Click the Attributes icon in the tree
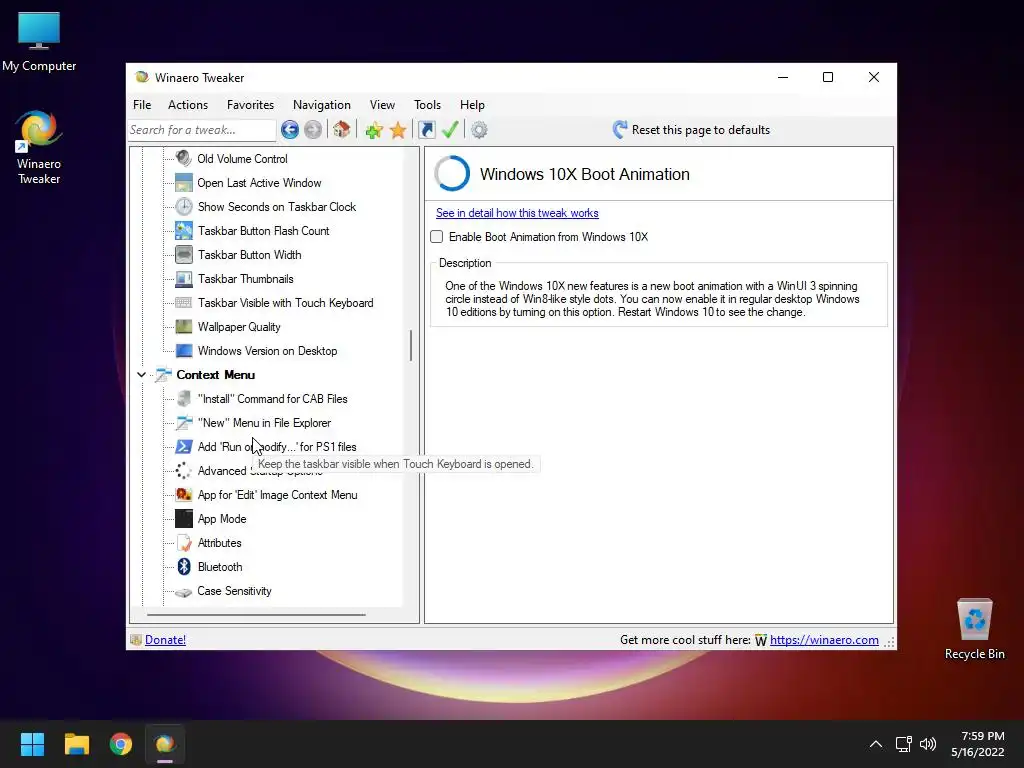1024x768 pixels. click(184, 543)
